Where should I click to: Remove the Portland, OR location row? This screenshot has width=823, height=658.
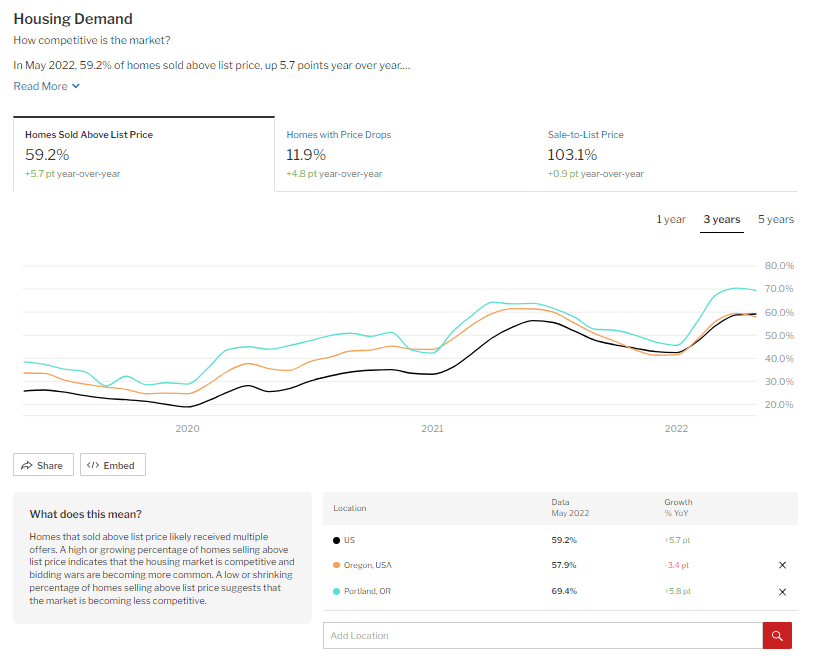point(782,591)
